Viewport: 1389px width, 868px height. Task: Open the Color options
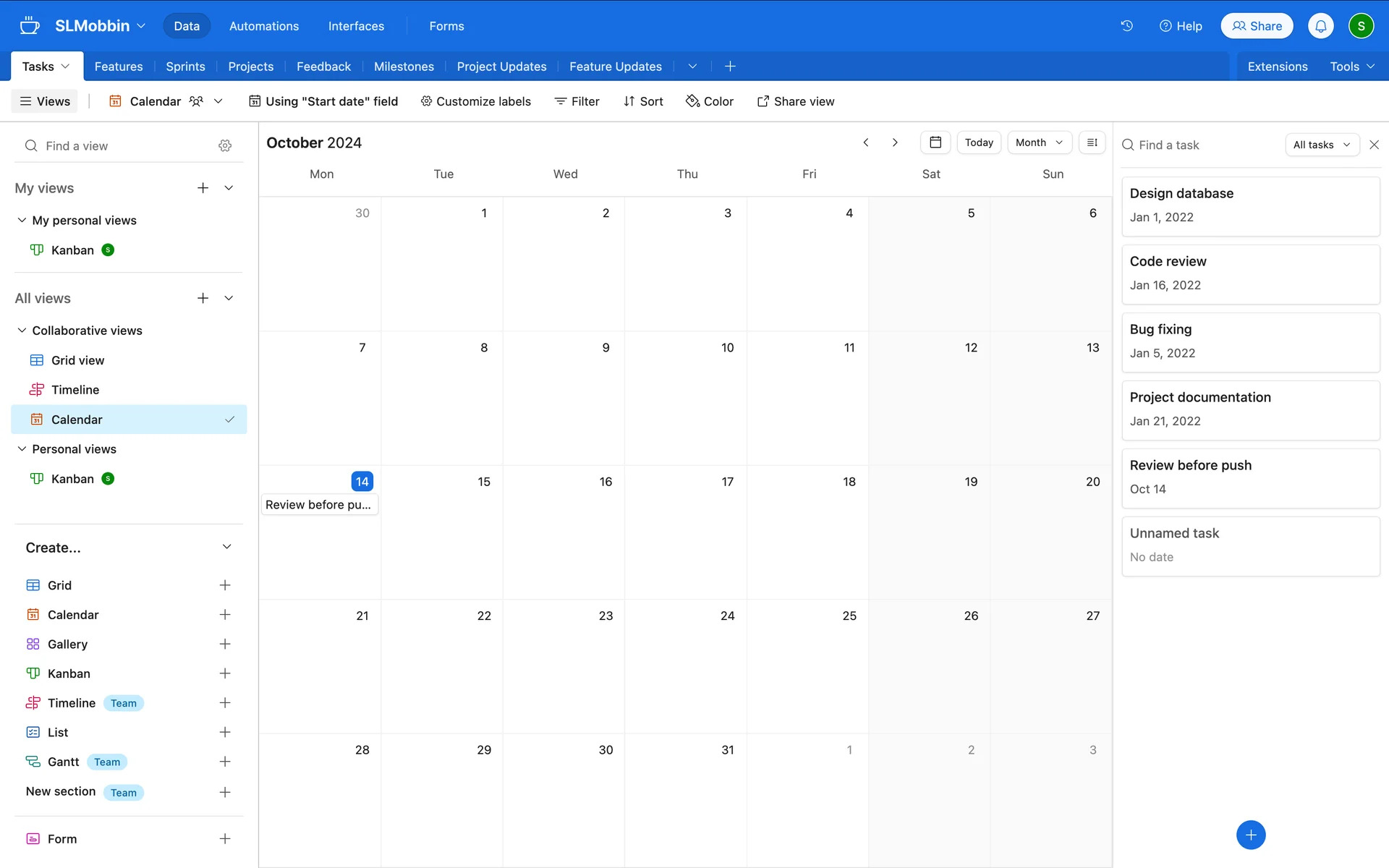coord(710,101)
